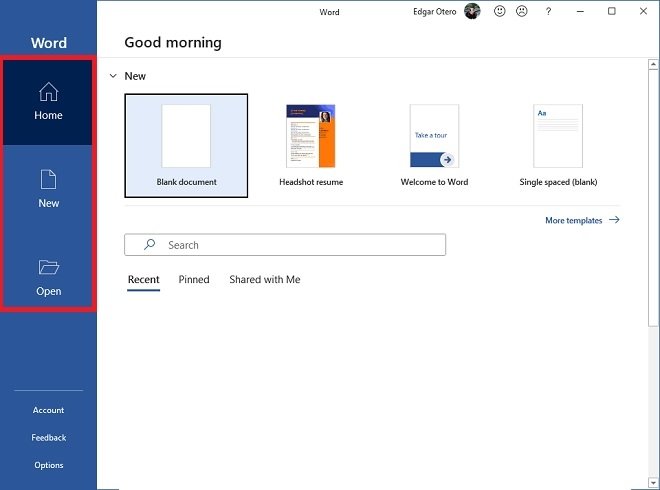Collapse the New templates section chevron
660x490 pixels.
tap(113, 76)
